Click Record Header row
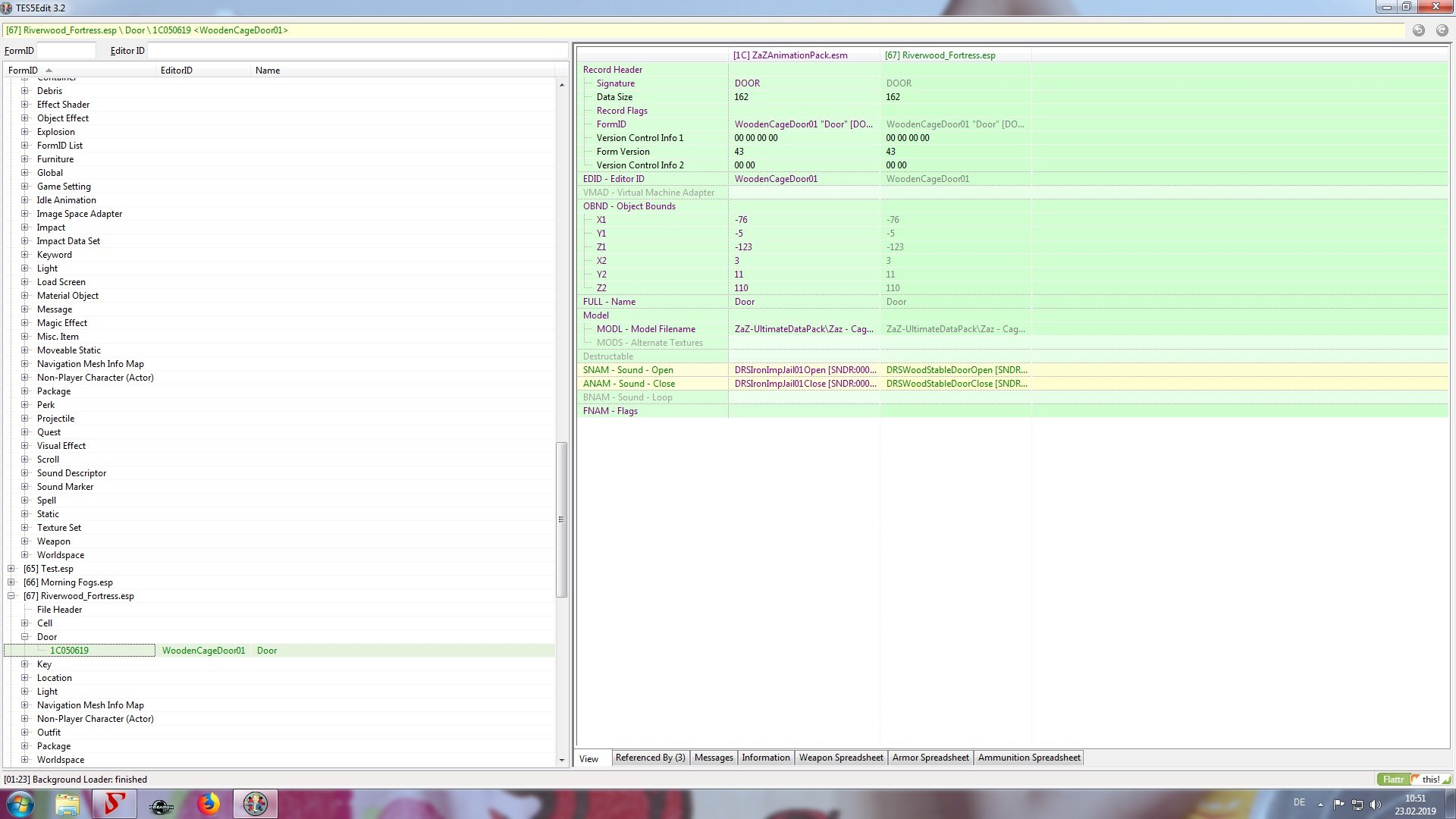The height and width of the screenshot is (819, 1456). (x=1012, y=70)
